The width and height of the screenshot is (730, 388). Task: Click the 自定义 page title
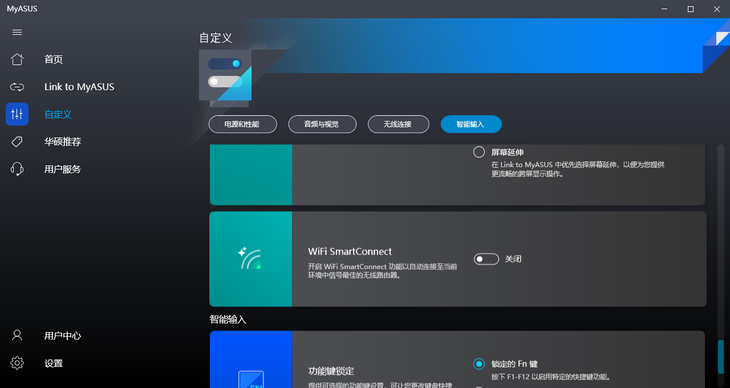pos(216,38)
